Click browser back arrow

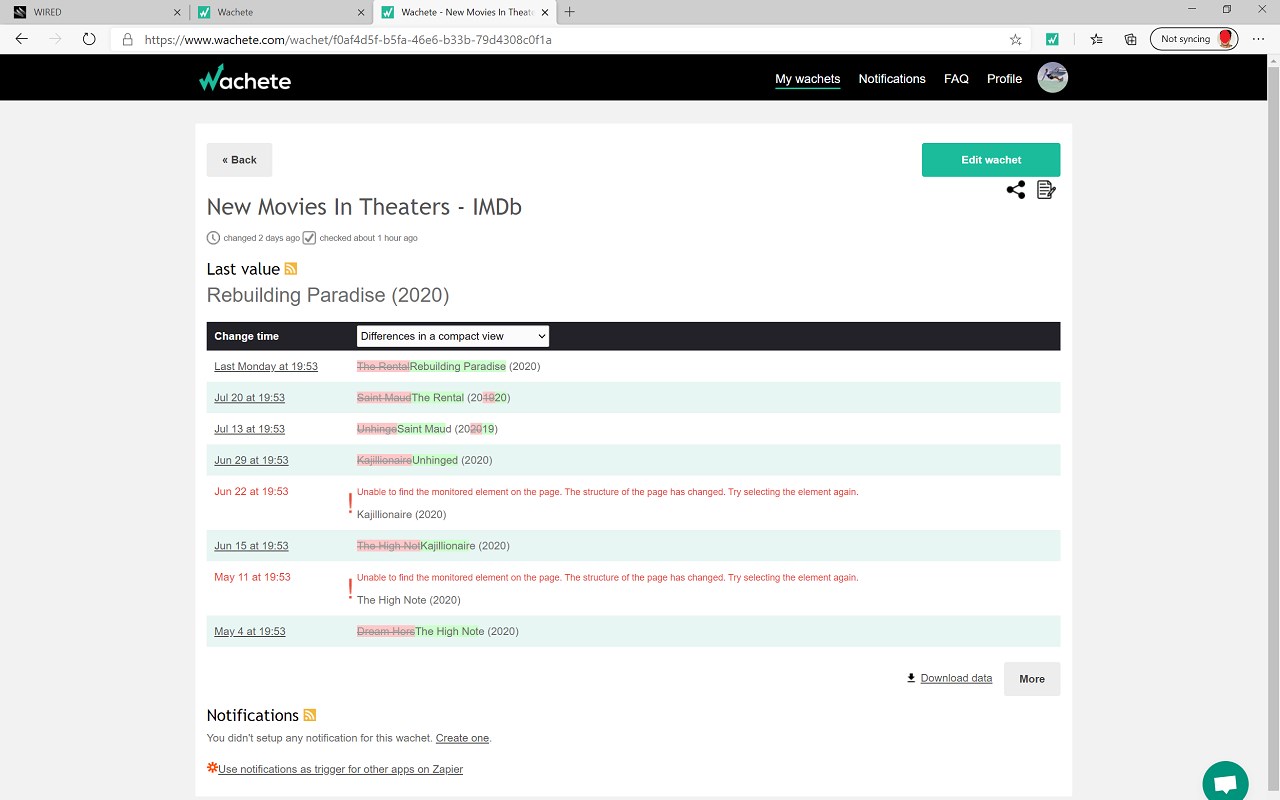(22, 39)
